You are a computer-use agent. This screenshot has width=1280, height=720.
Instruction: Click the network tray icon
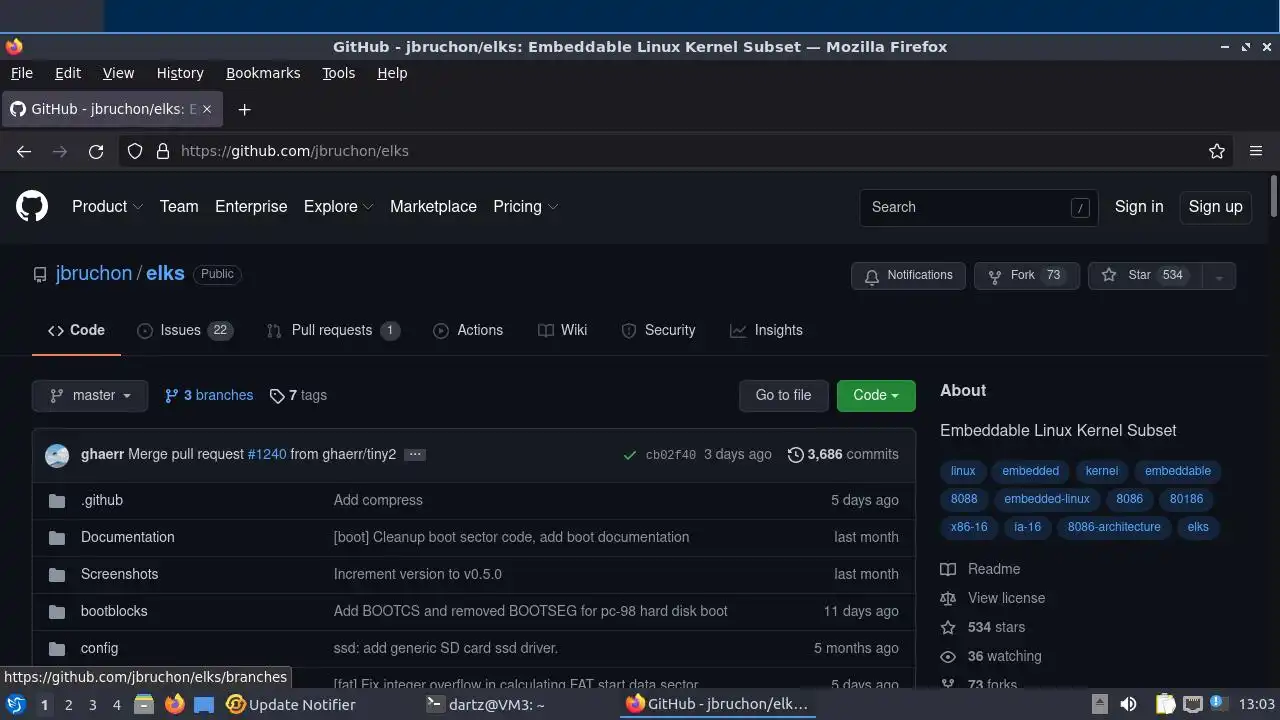tap(1192, 704)
